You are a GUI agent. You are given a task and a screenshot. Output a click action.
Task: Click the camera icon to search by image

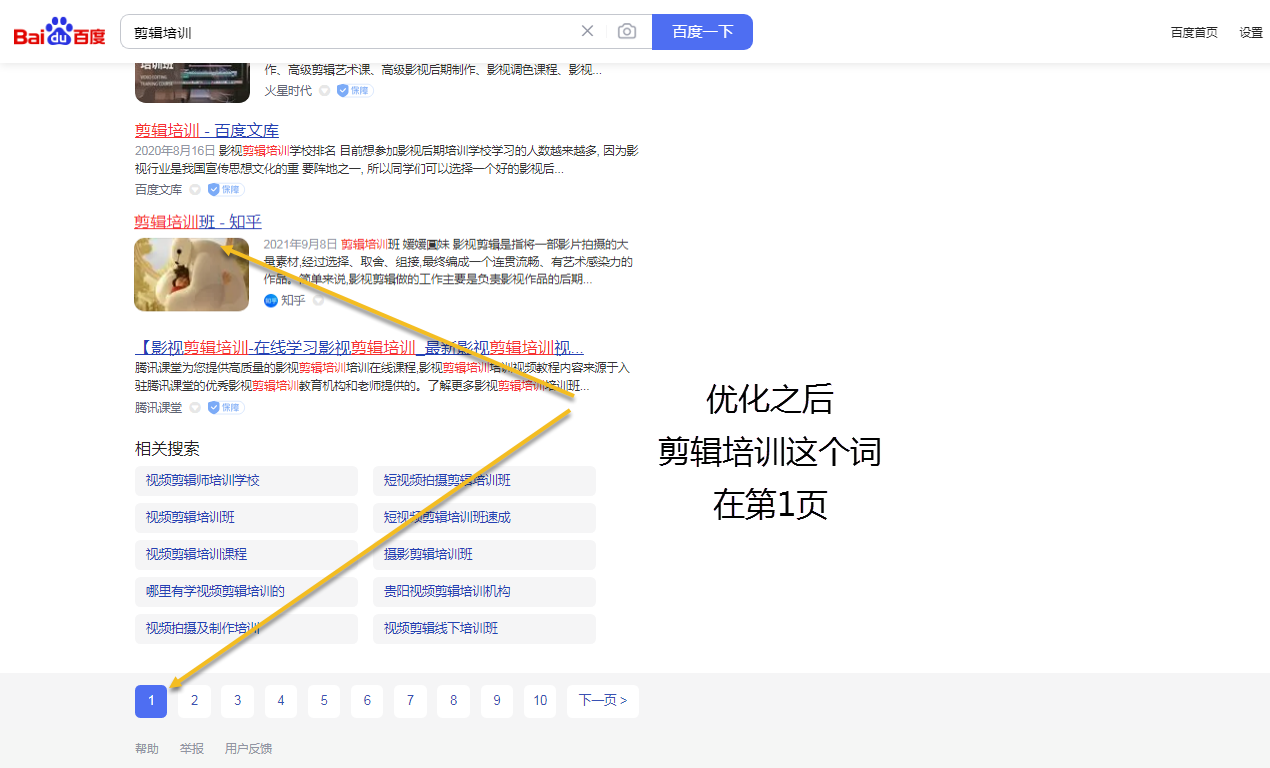[x=627, y=31]
